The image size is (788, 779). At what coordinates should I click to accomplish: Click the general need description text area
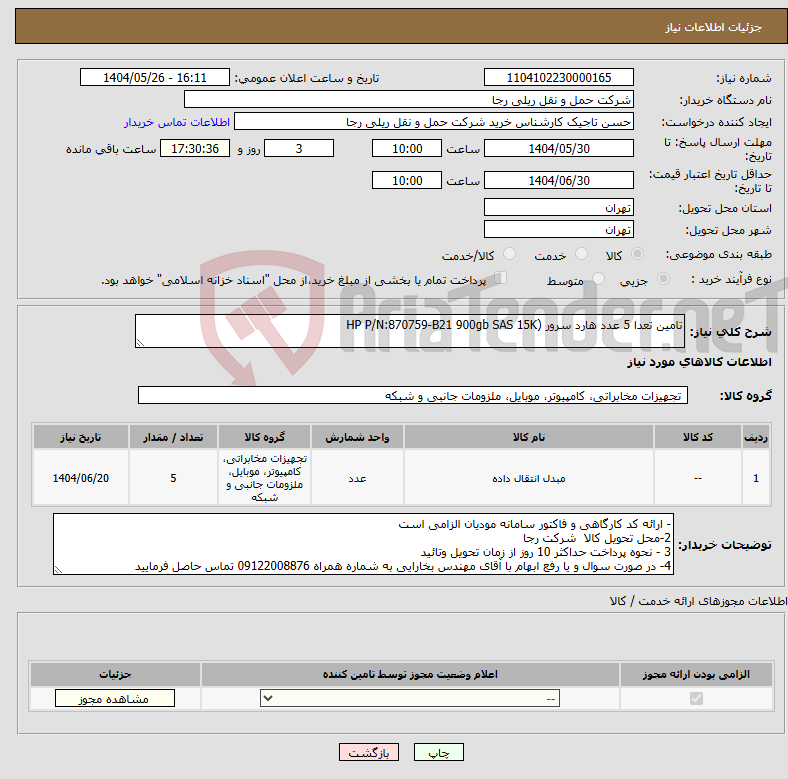pyautogui.click(x=410, y=331)
